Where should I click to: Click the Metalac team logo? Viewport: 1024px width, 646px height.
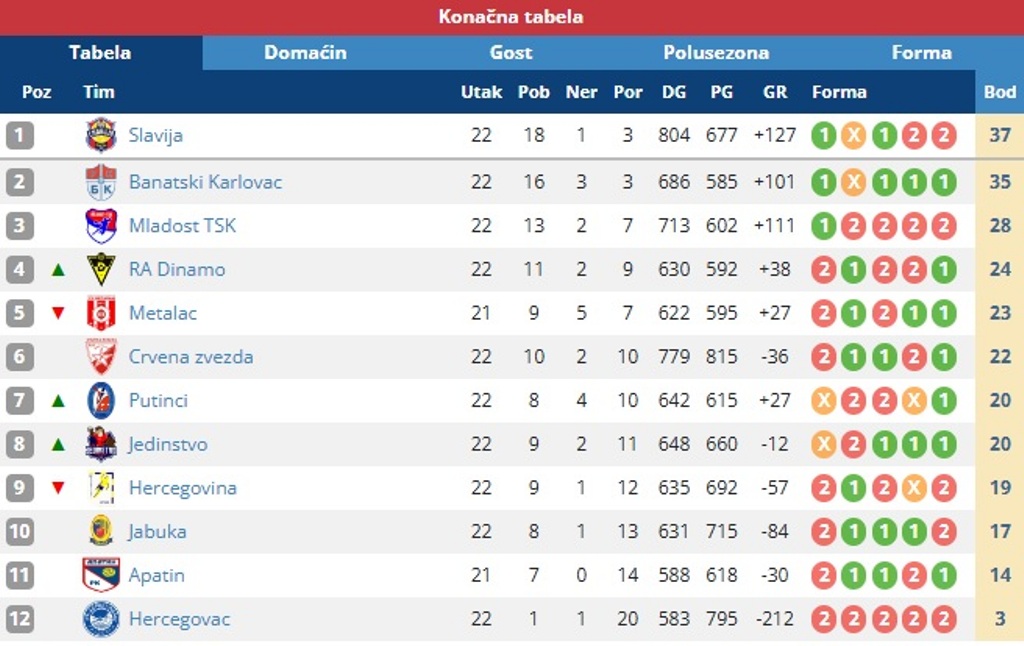(101, 313)
